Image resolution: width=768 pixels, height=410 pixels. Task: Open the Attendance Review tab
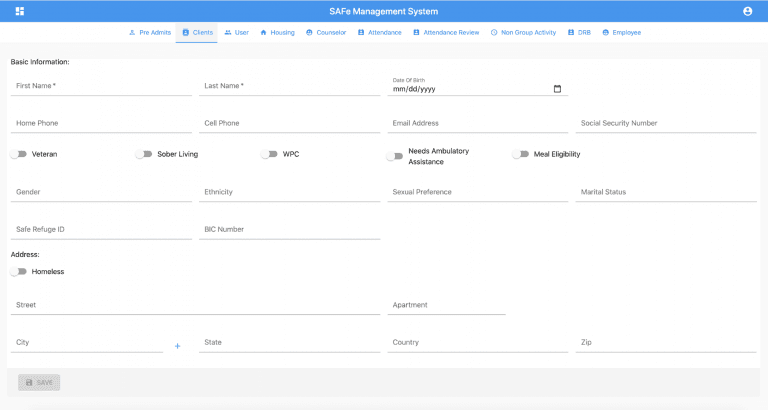446,33
